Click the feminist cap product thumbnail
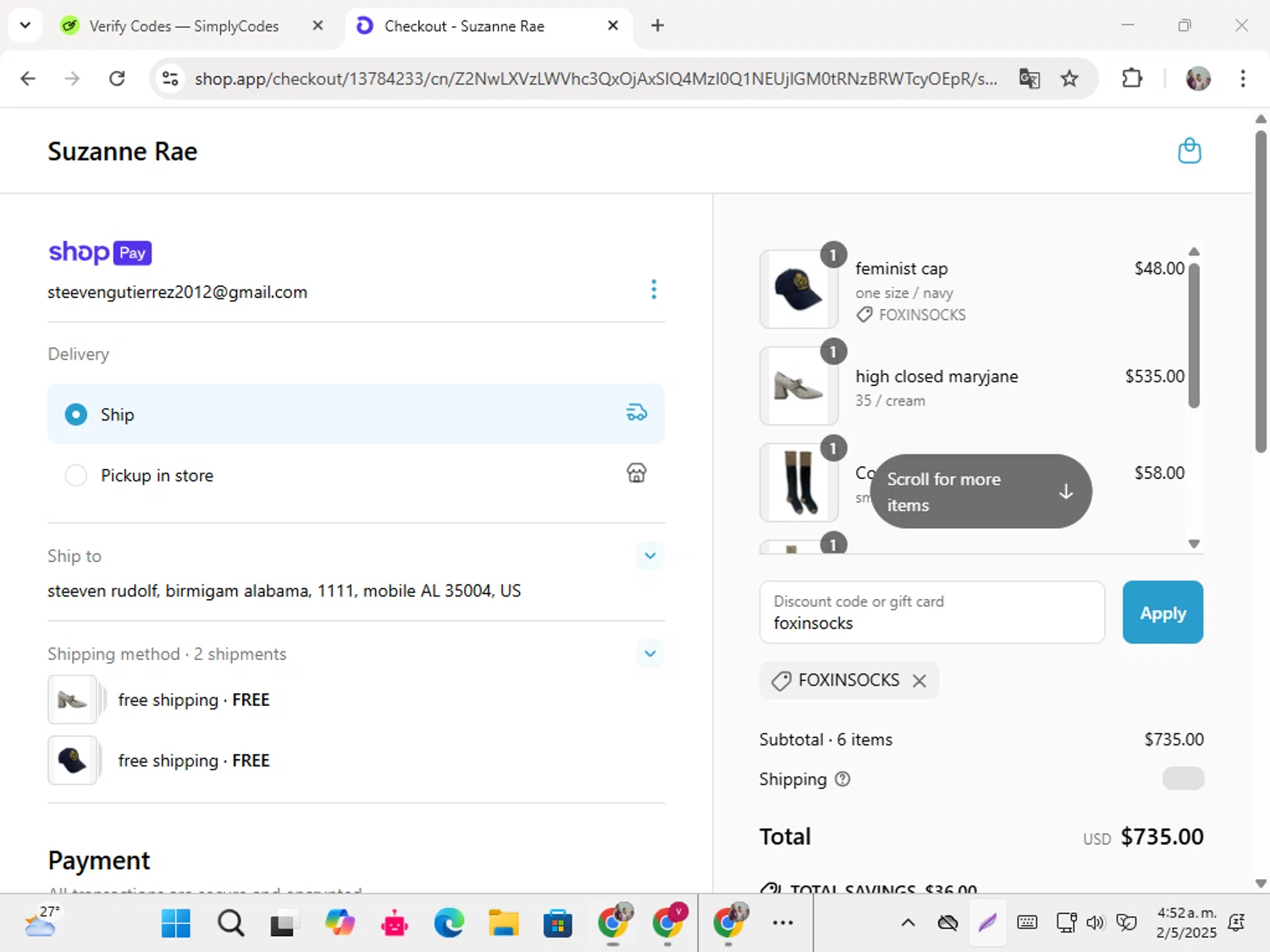Viewport: 1270px width, 952px height. point(799,289)
